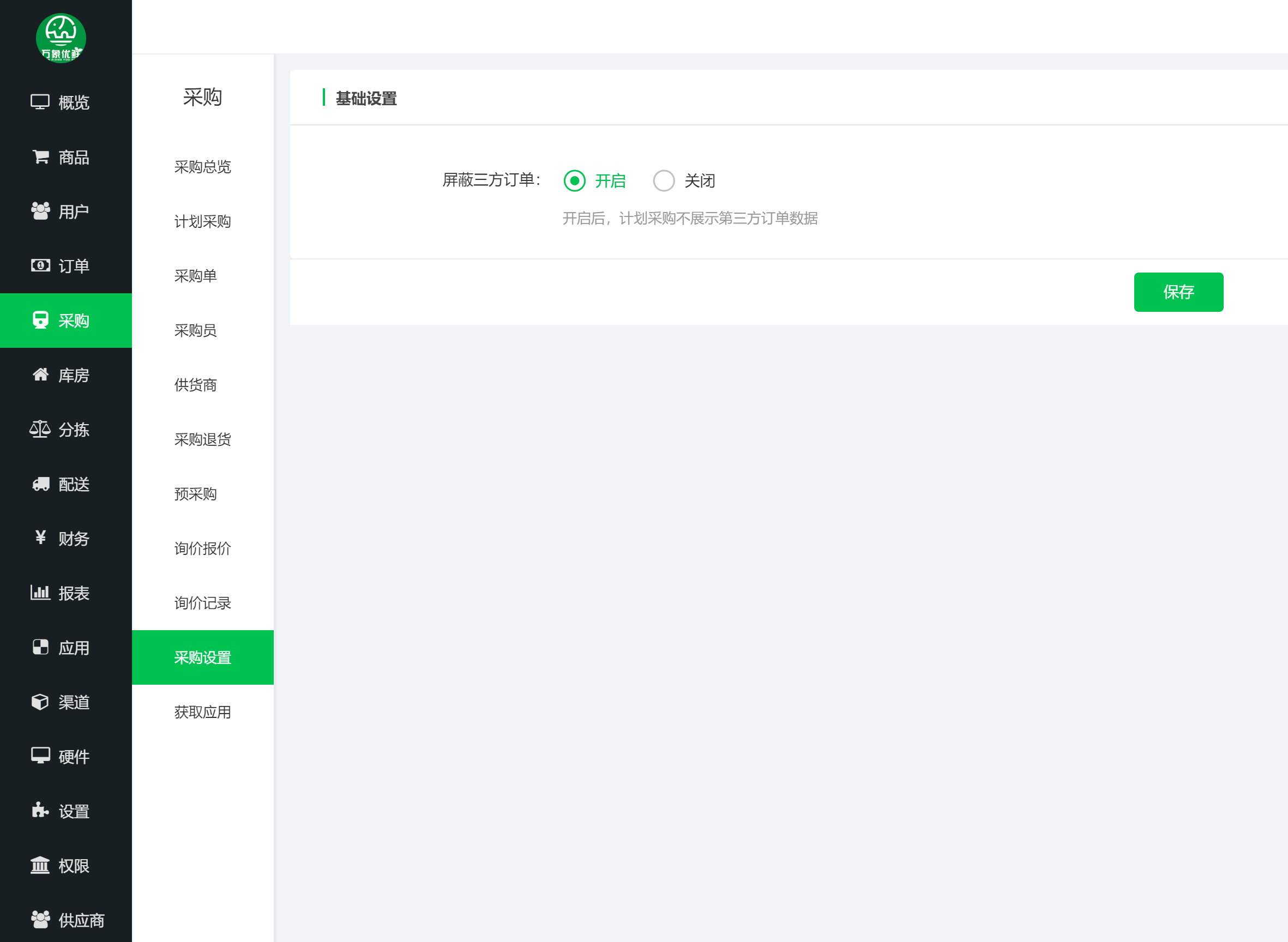Click the monitor icon for 概览
1288x942 pixels.
[x=40, y=102]
